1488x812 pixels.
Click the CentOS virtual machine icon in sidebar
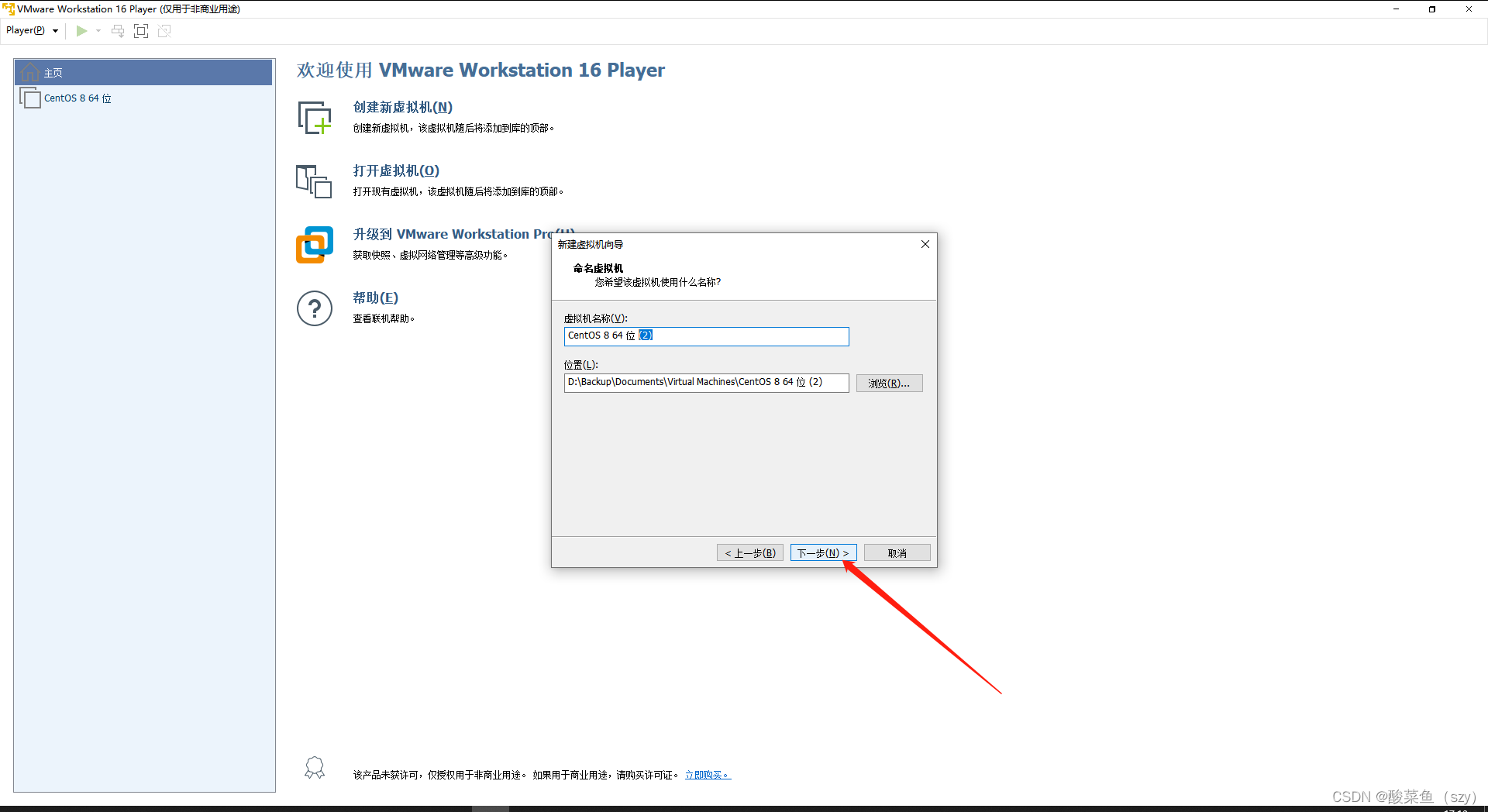(29, 98)
